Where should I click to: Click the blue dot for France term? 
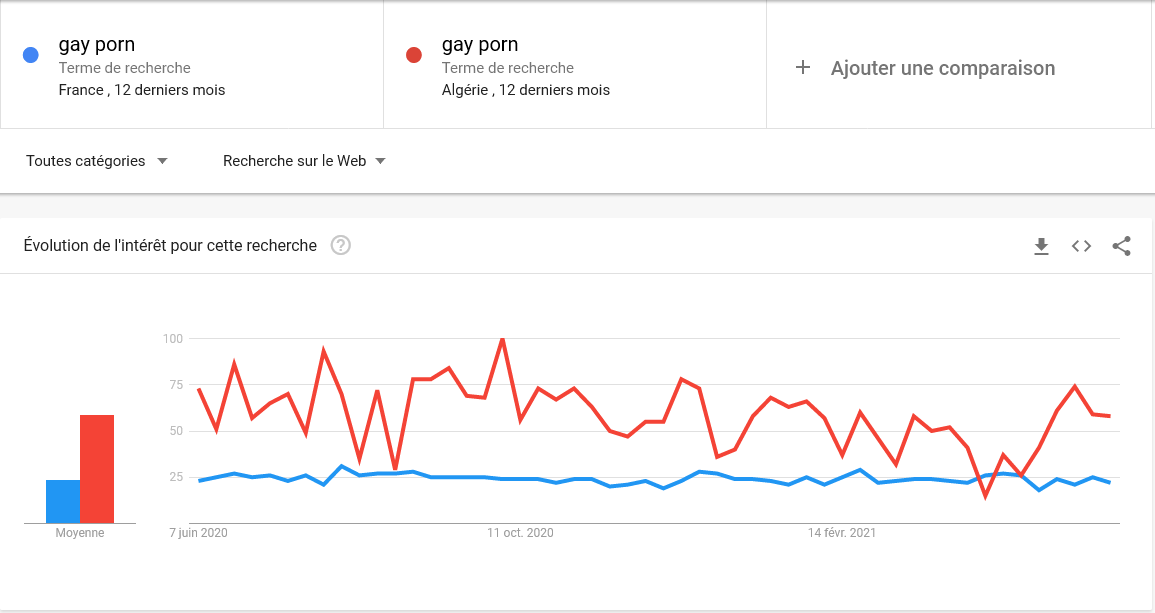pyautogui.click(x=31, y=55)
